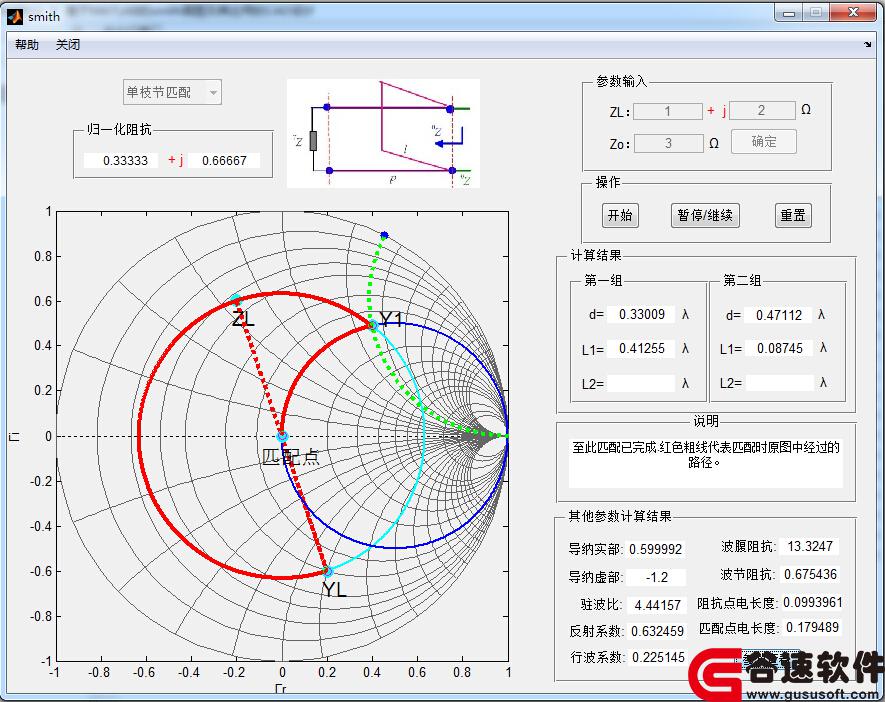Click the 阻抗点电长度 value 0.0993961
Image resolution: width=885 pixels, height=702 pixels.
pos(812,602)
